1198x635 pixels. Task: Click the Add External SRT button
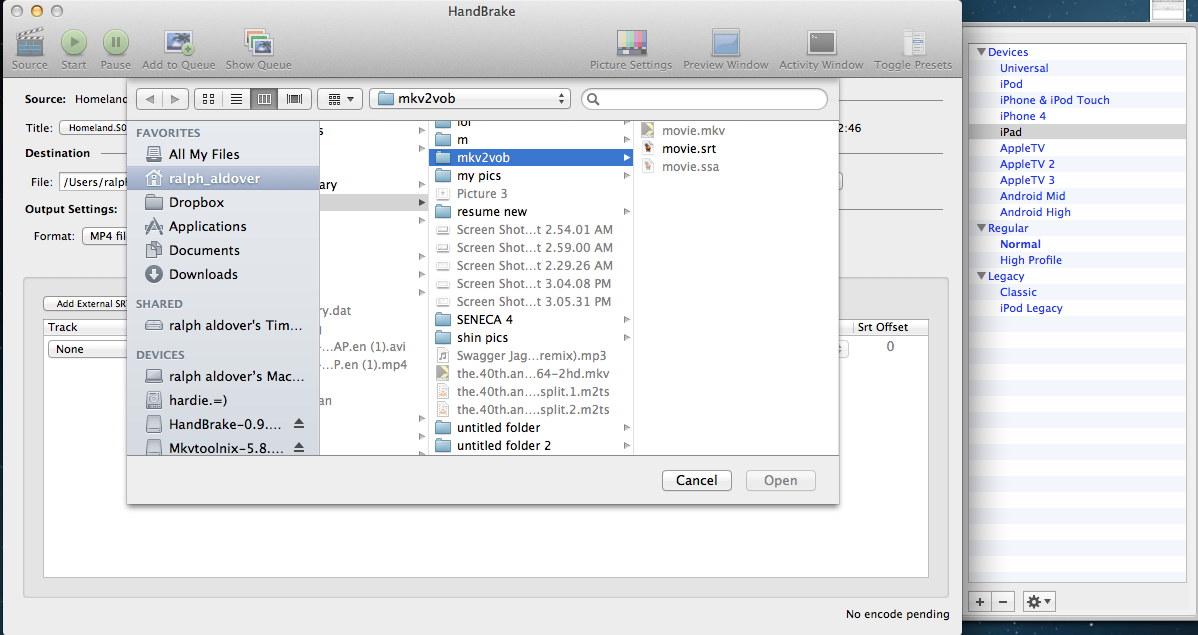[86, 303]
